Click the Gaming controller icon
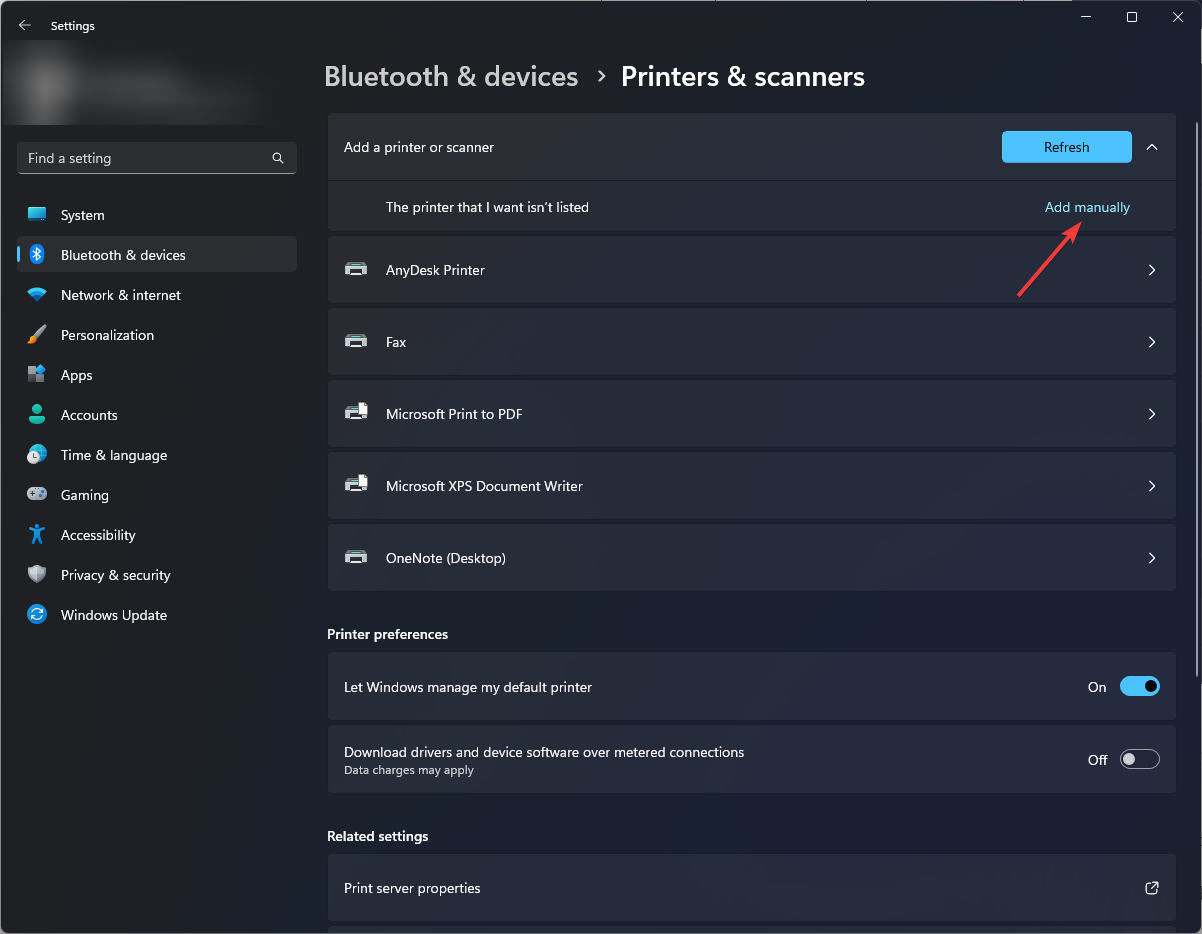This screenshot has height=934, width=1202. point(37,495)
